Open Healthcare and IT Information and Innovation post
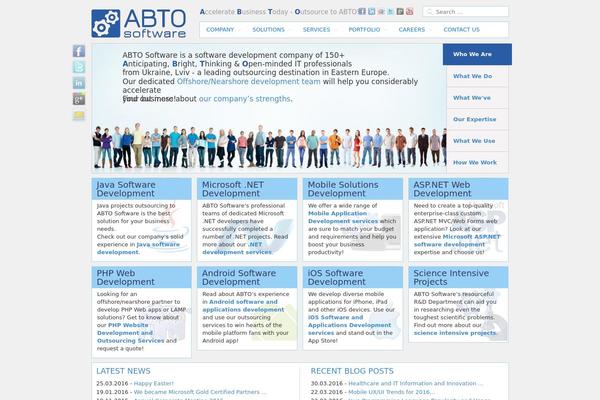600x400 pixels. [x=415, y=383]
